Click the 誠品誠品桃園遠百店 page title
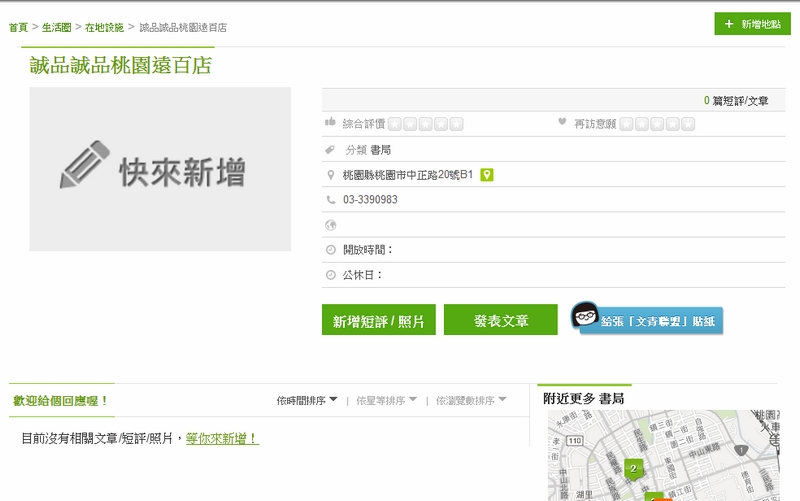The image size is (800, 501). (120, 65)
